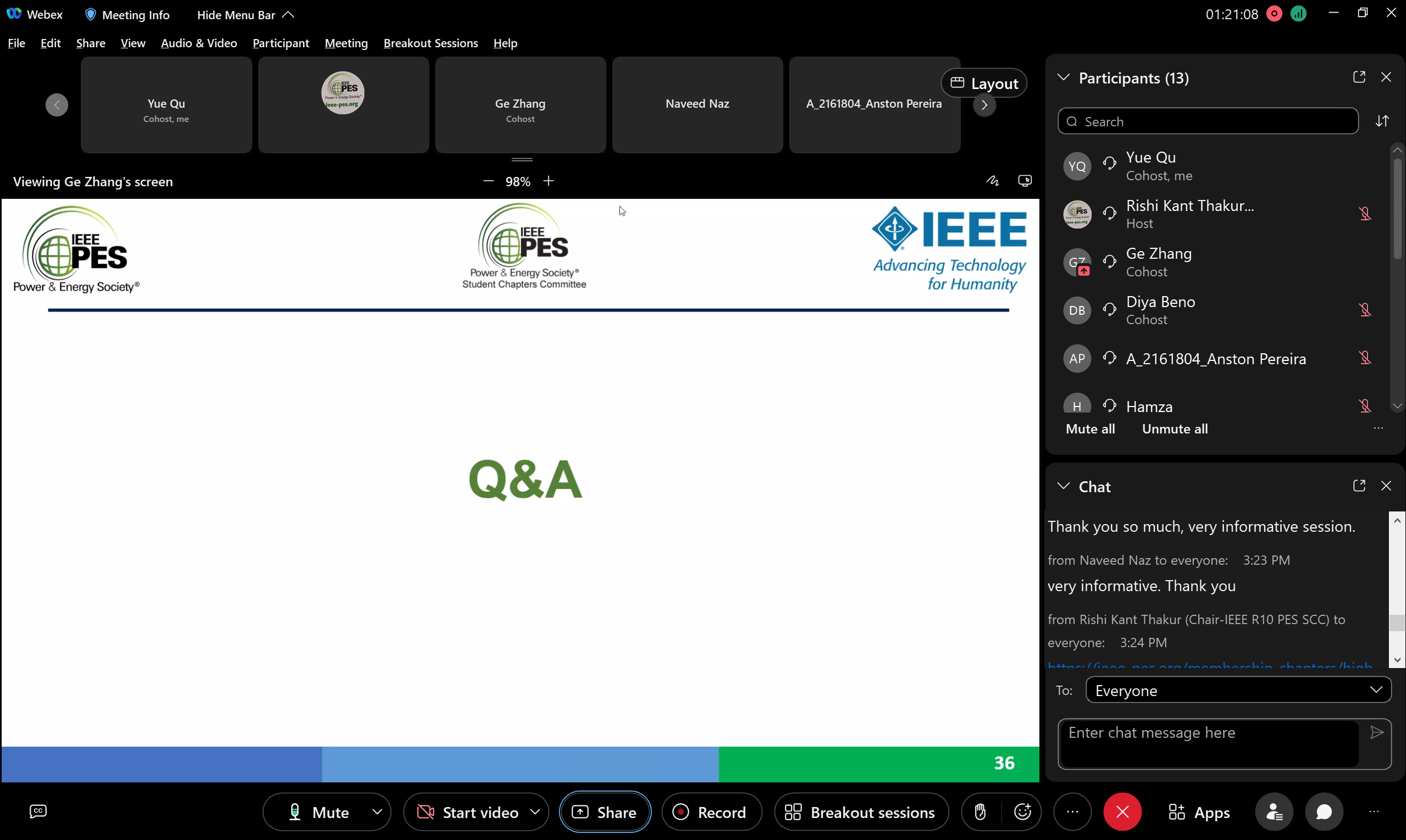The image size is (1406, 840).
Task: Click Unmute all button
Action: [1175, 429]
